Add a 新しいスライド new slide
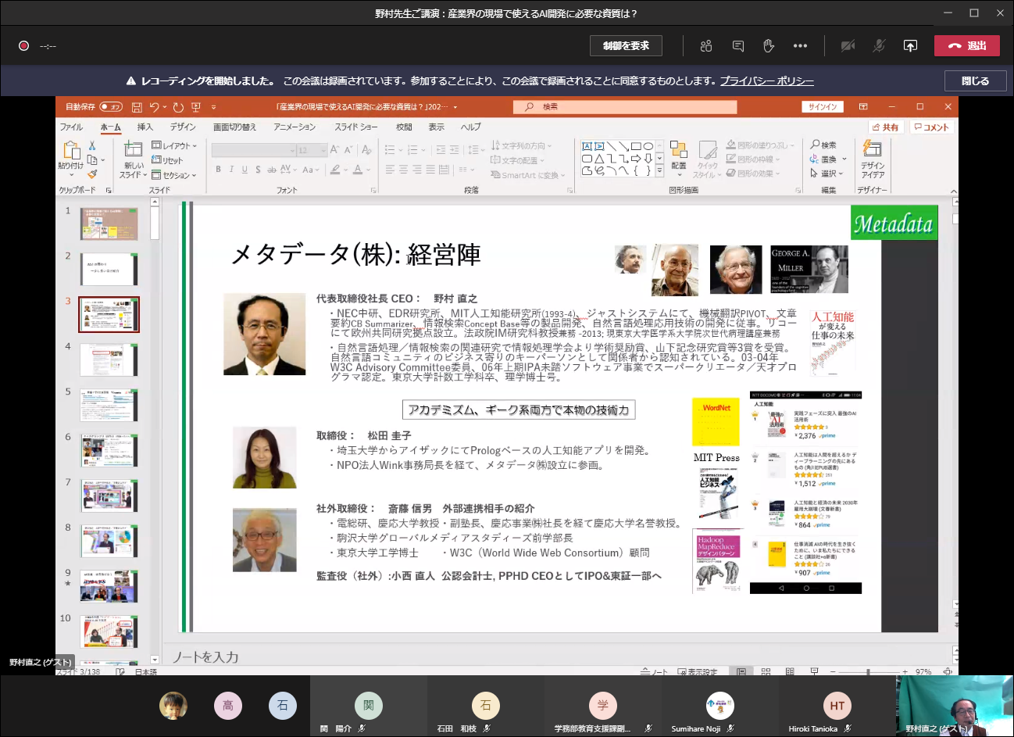 (134, 159)
